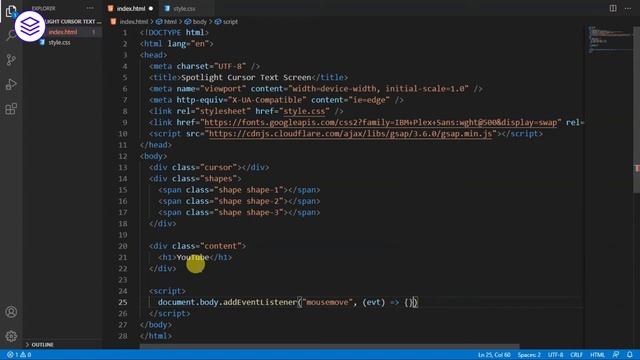Open the cdnjs gsap.min.js link
The image size is (640, 360).
pos(351,133)
